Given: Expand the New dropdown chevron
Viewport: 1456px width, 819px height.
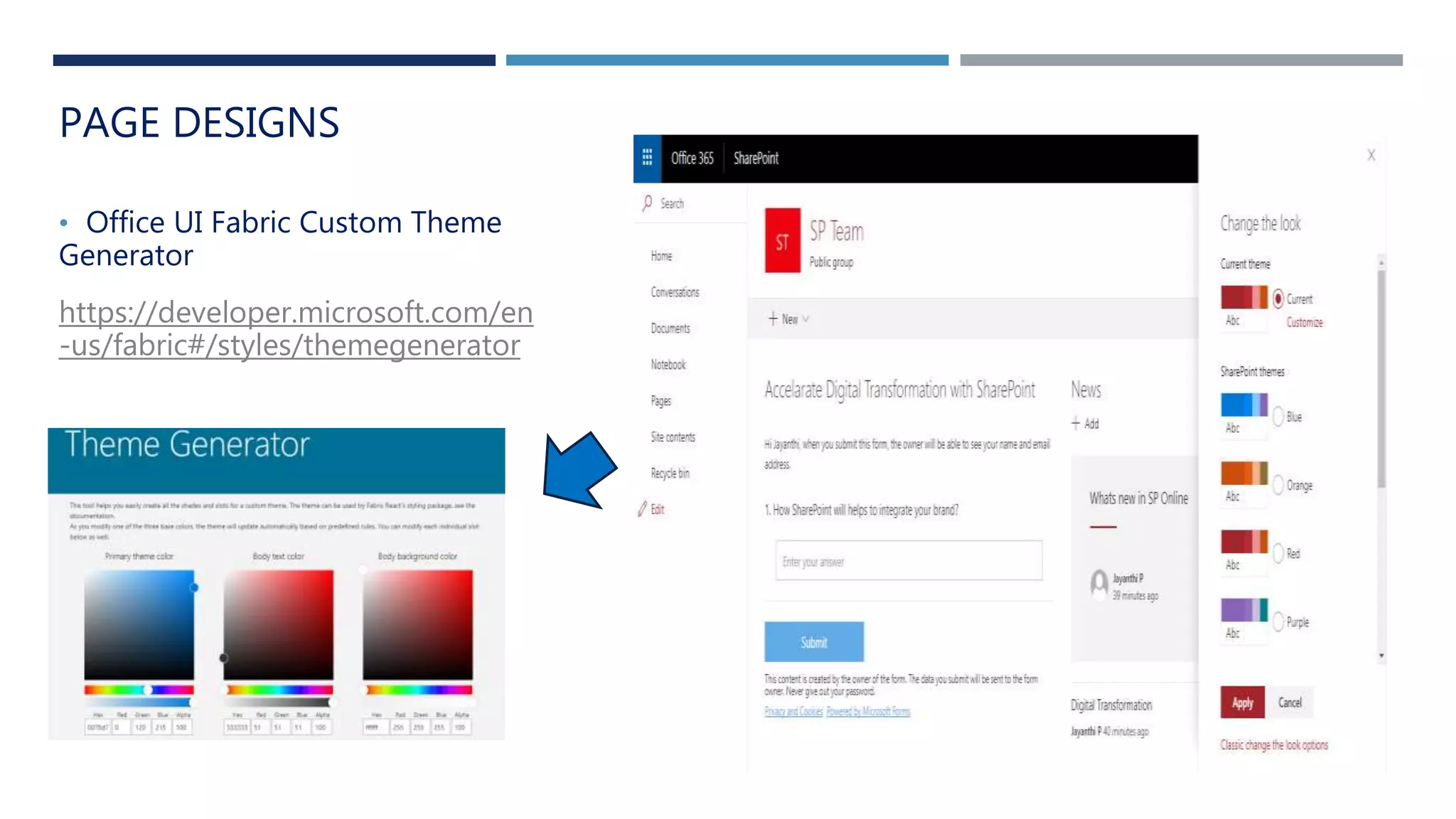Looking at the screenshot, I should tap(805, 319).
